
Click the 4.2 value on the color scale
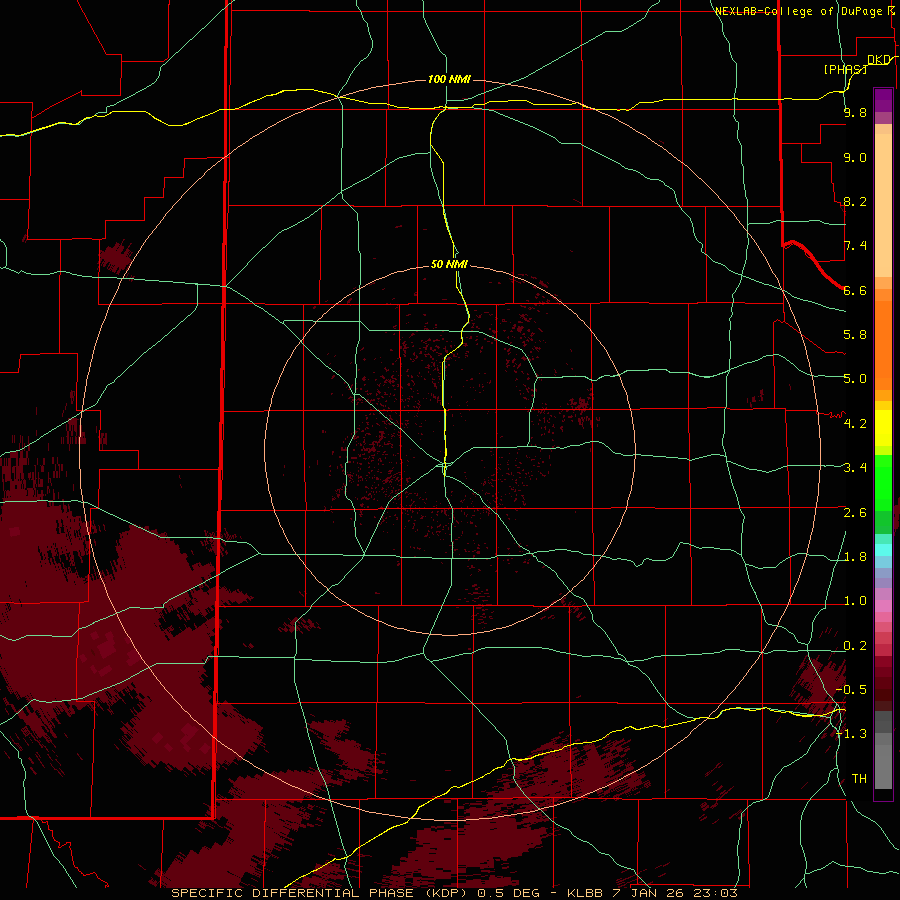pyautogui.click(x=855, y=424)
